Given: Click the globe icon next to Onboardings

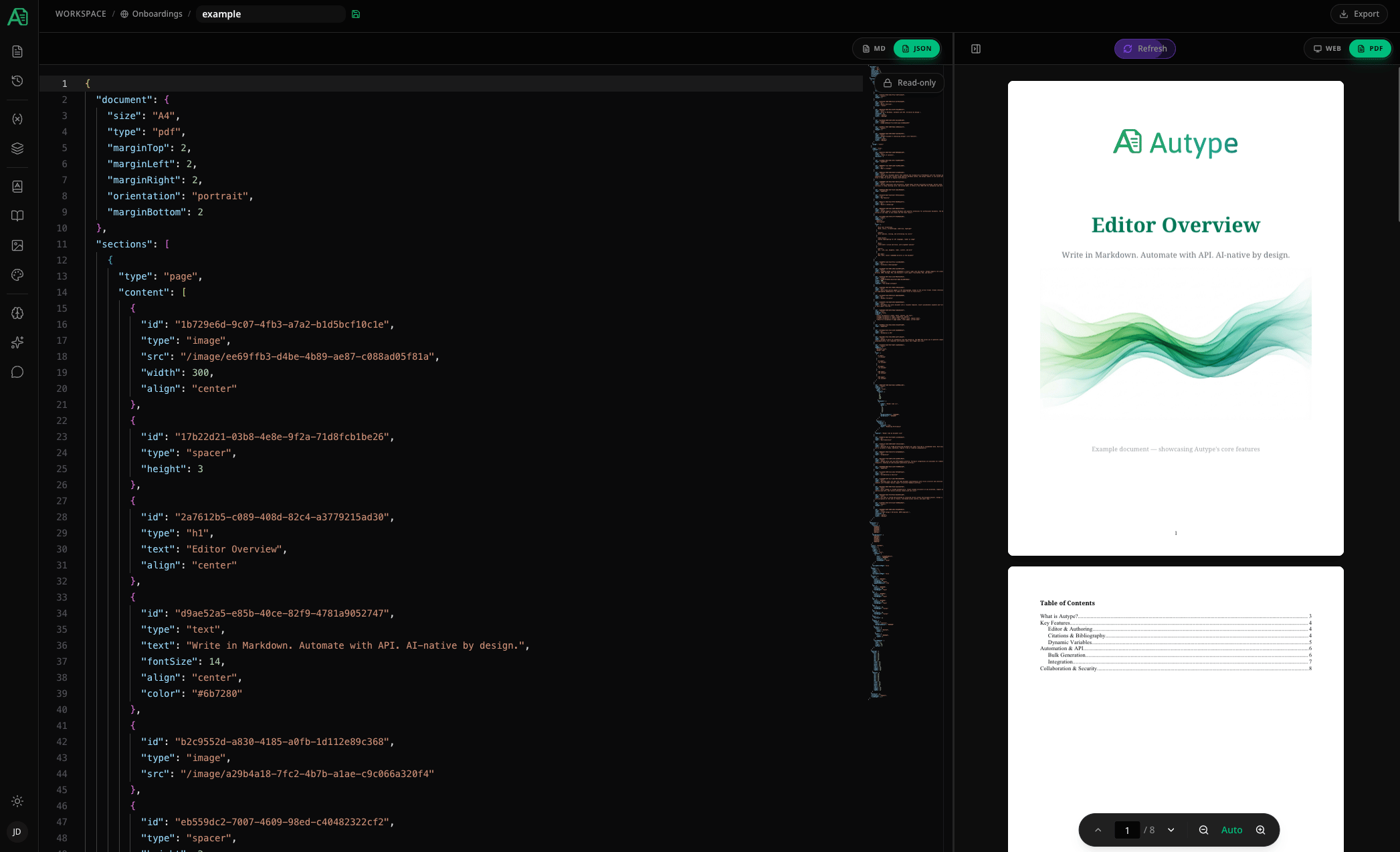Looking at the screenshot, I should click(x=124, y=14).
